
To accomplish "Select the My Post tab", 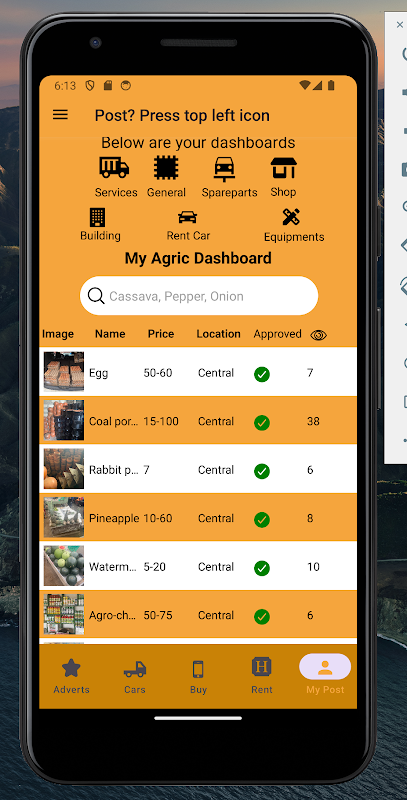I will [x=325, y=675].
